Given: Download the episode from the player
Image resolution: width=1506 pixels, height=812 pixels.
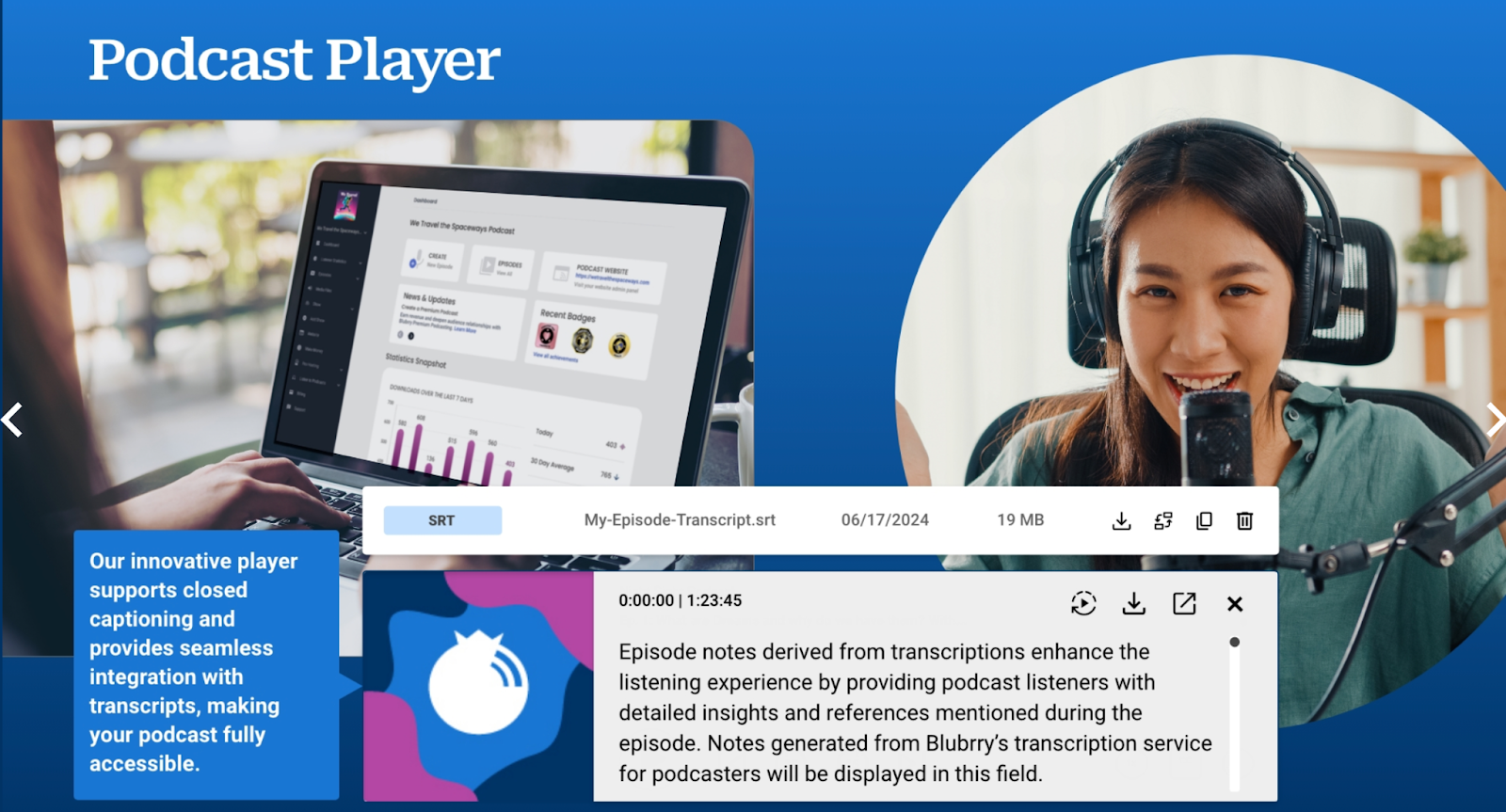Looking at the screenshot, I should 1134,603.
